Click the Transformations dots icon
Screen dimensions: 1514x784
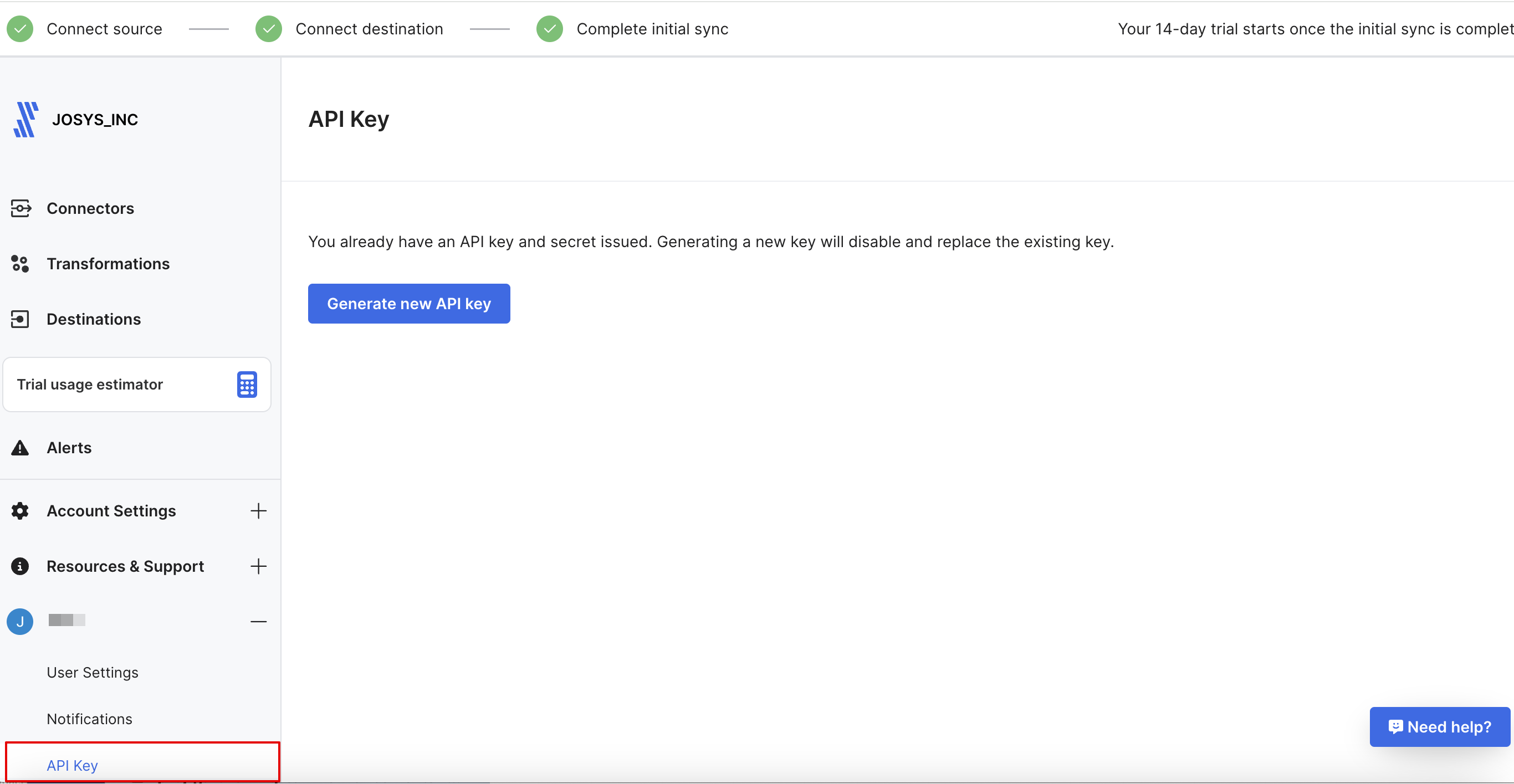tap(20, 264)
